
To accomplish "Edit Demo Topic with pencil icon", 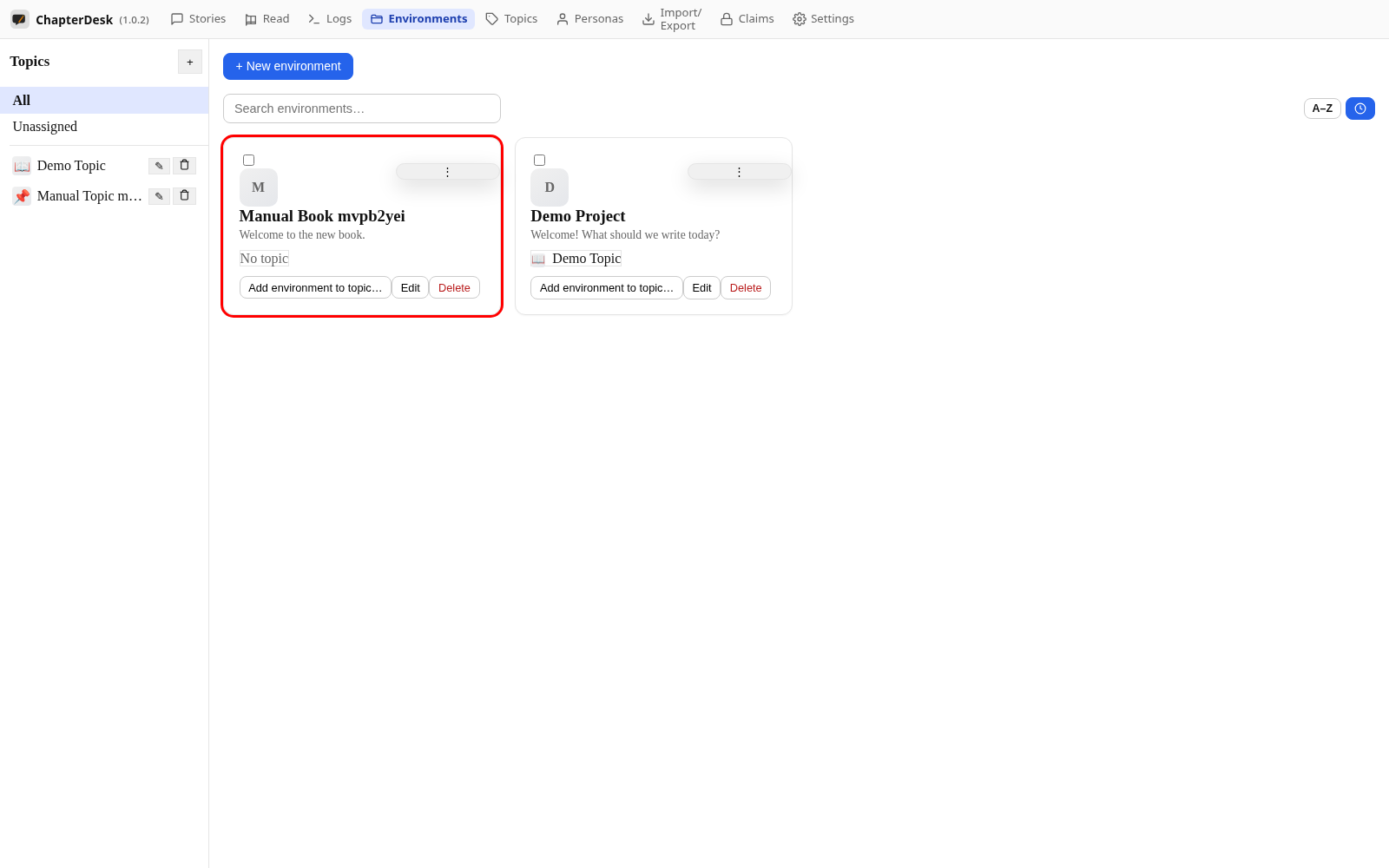I will pyautogui.click(x=159, y=166).
